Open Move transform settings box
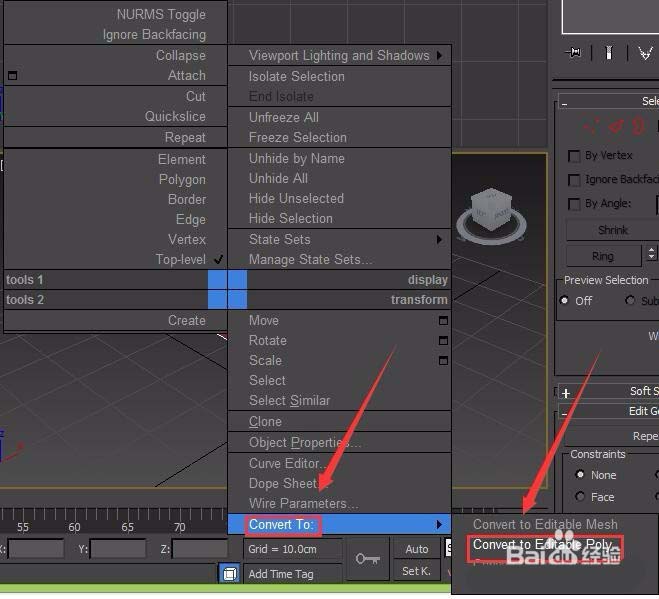Screen dimensions: 659x599 click(x=443, y=321)
